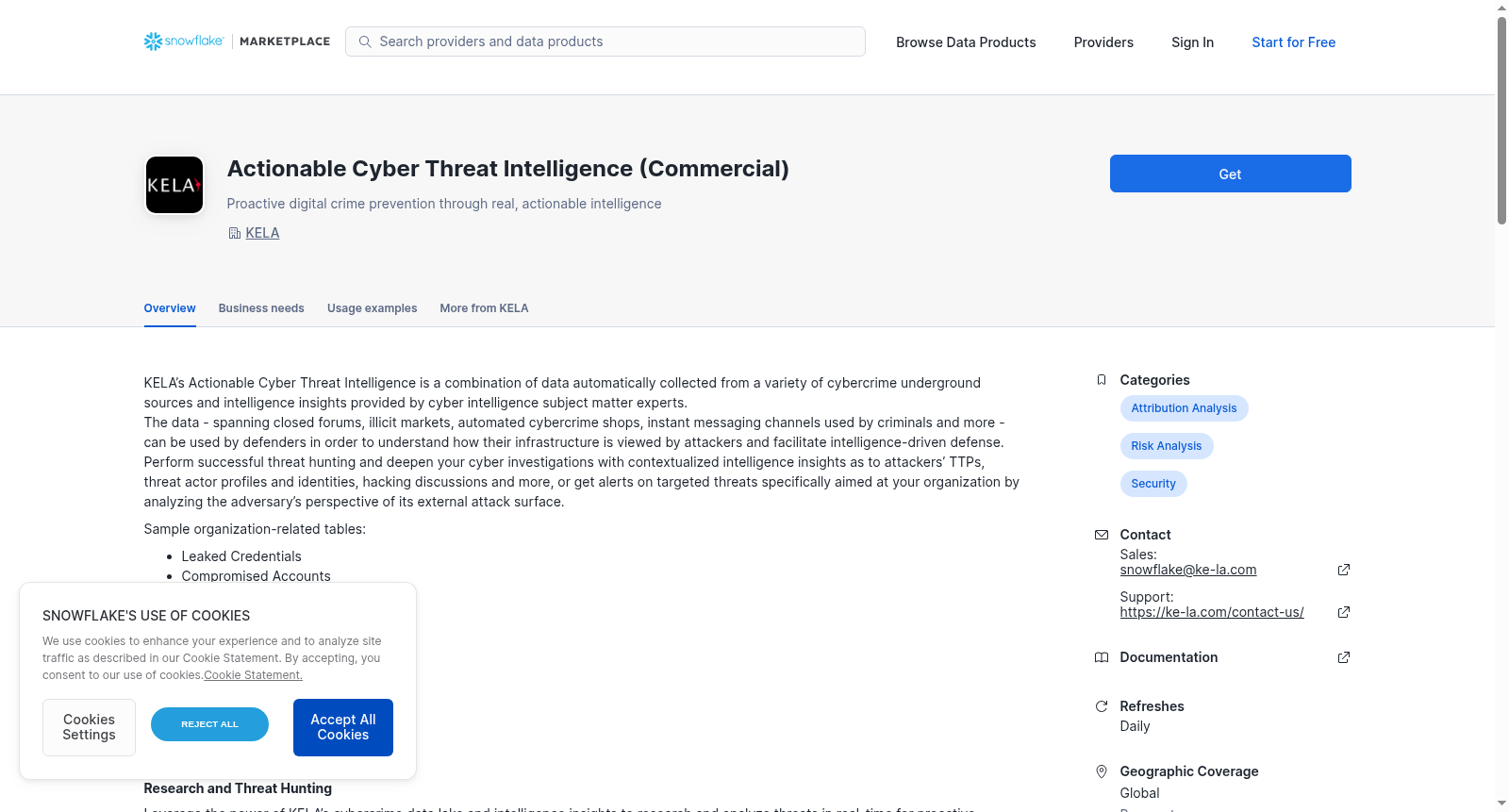
Task: Select the Security category tag
Action: click(x=1153, y=484)
